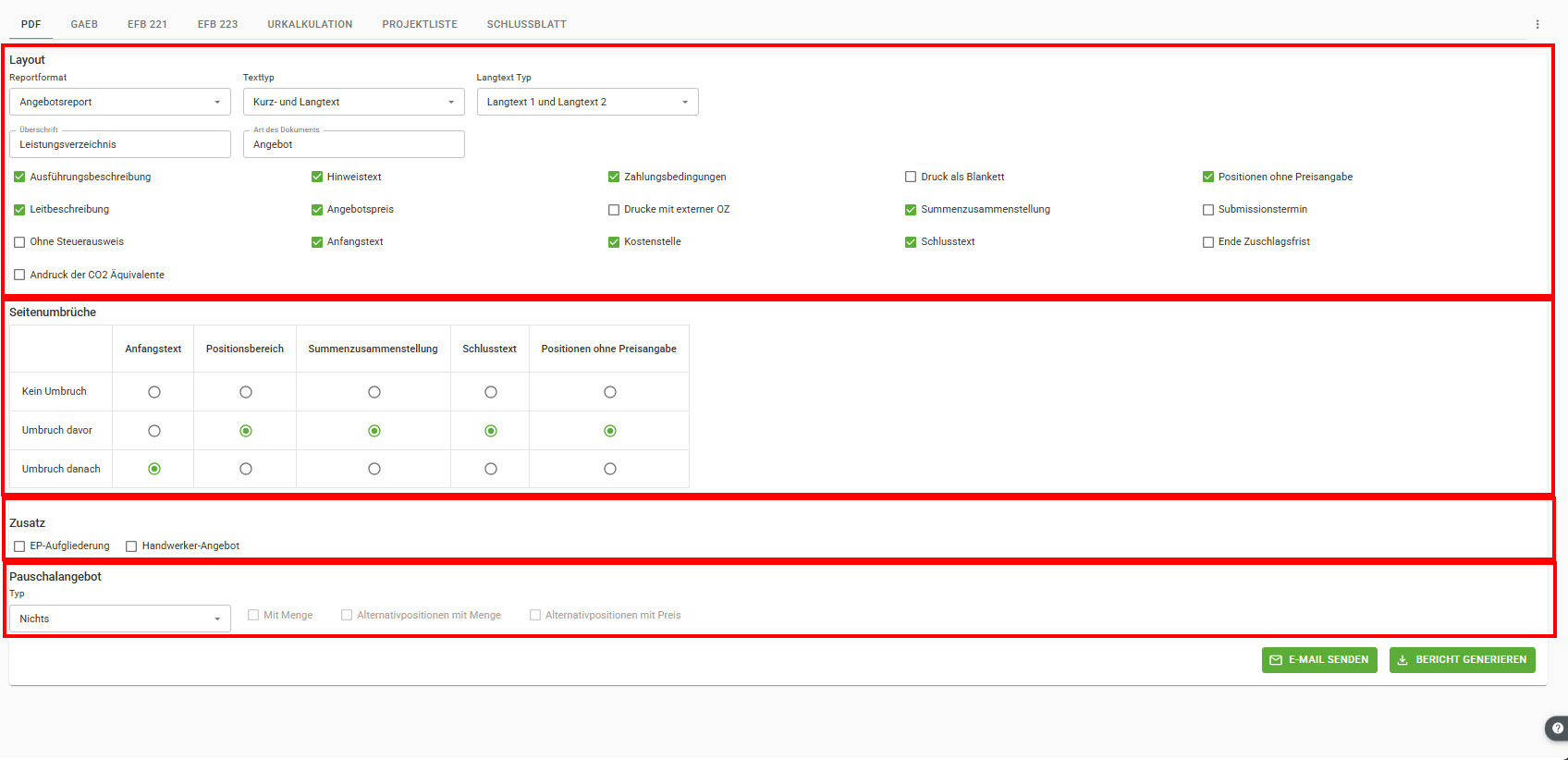Open the Langtext Typ dropdown
1568x760 pixels.
coord(588,102)
